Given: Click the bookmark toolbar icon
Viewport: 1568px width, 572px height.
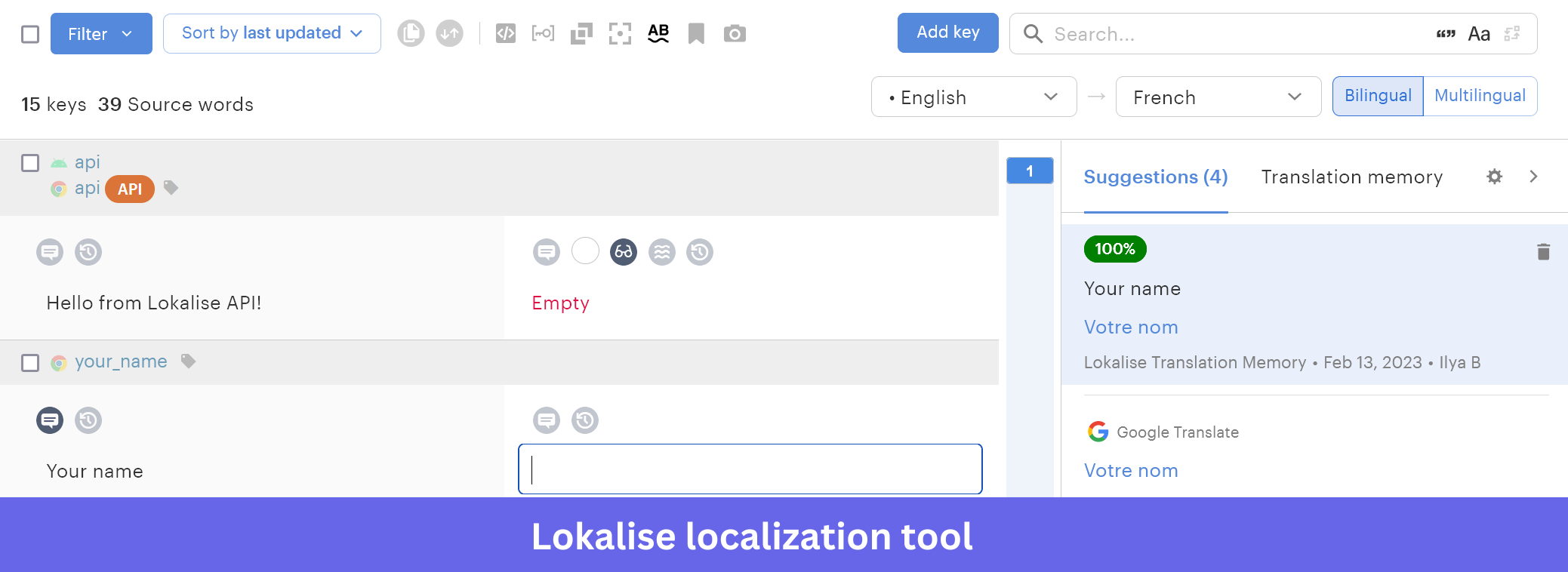Looking at the screenshot, I should [x=696, y=33].
